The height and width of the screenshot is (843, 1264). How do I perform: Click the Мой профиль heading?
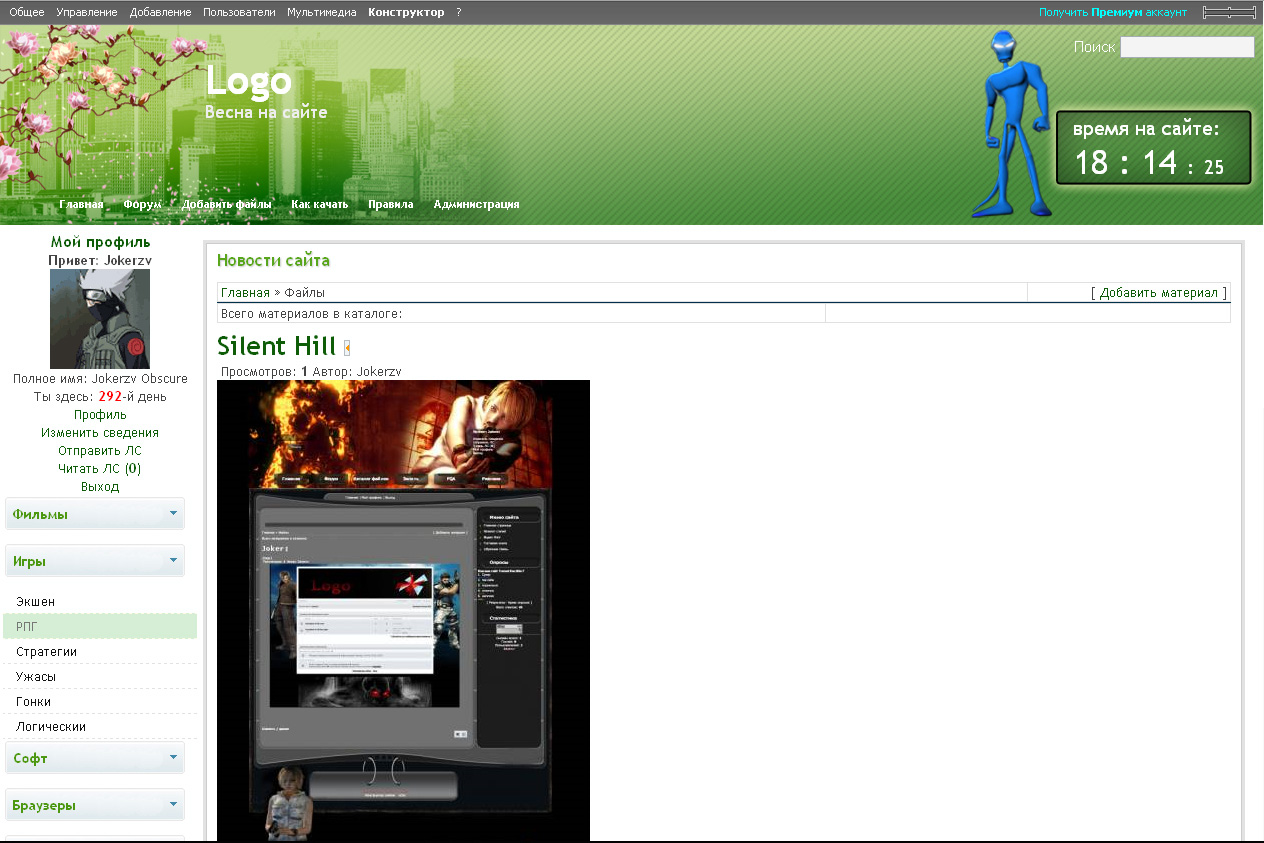click(100, 242)
